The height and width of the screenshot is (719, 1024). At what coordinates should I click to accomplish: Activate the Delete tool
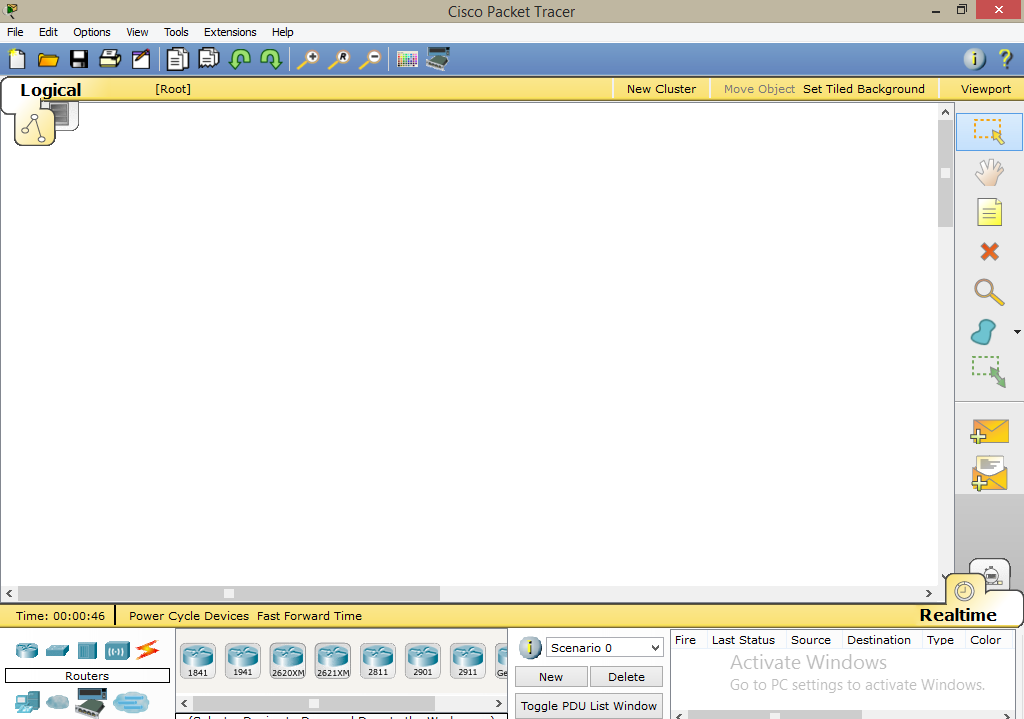click(989, 251)
